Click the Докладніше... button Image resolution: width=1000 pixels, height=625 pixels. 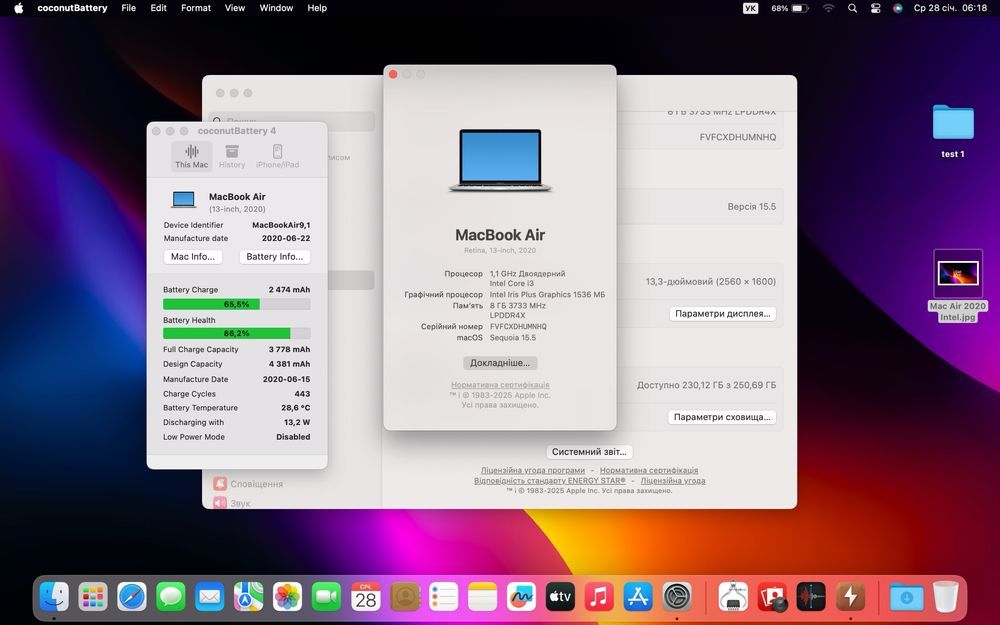(500, 363)
